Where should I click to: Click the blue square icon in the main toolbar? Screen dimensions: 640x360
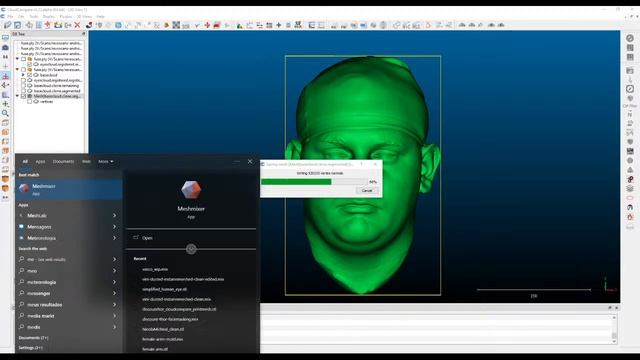point(118,25)
